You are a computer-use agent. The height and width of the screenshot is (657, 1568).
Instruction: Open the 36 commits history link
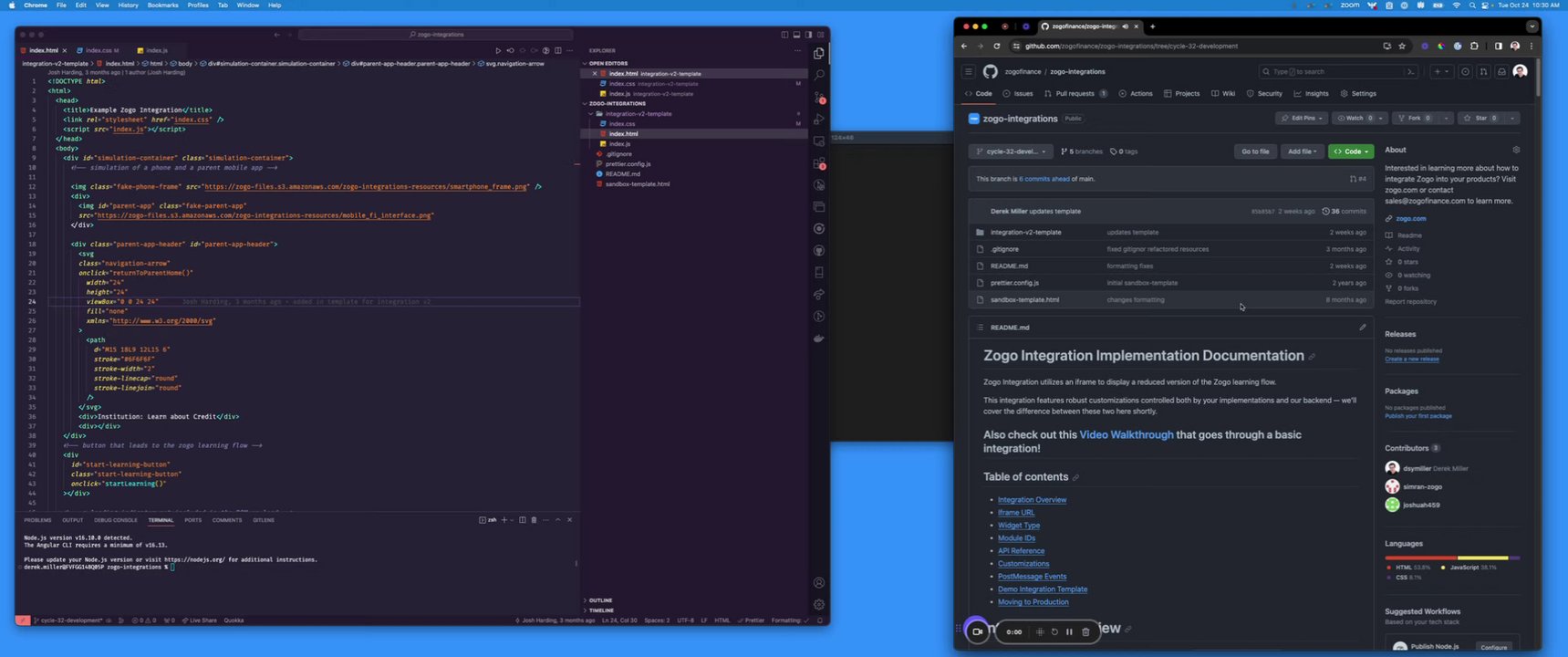1345,211
